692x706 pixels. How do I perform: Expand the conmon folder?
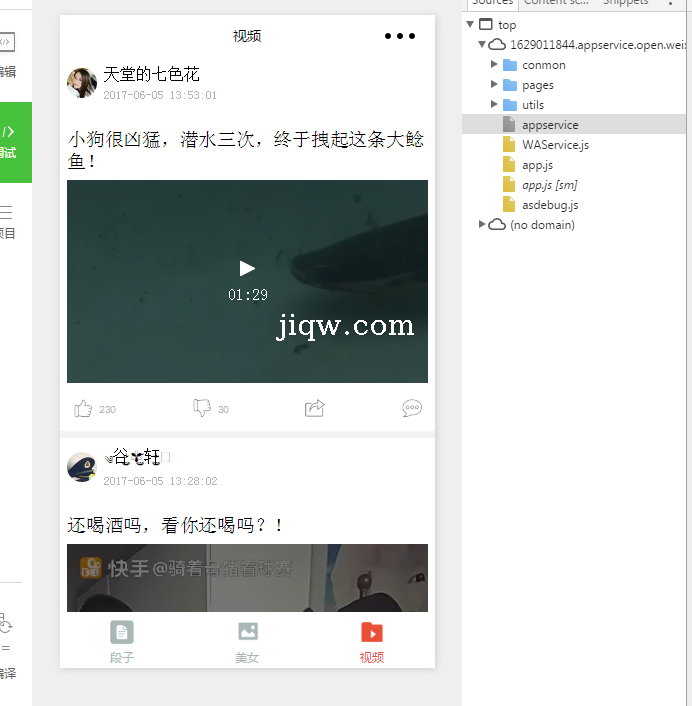click(x=494, y=65)
